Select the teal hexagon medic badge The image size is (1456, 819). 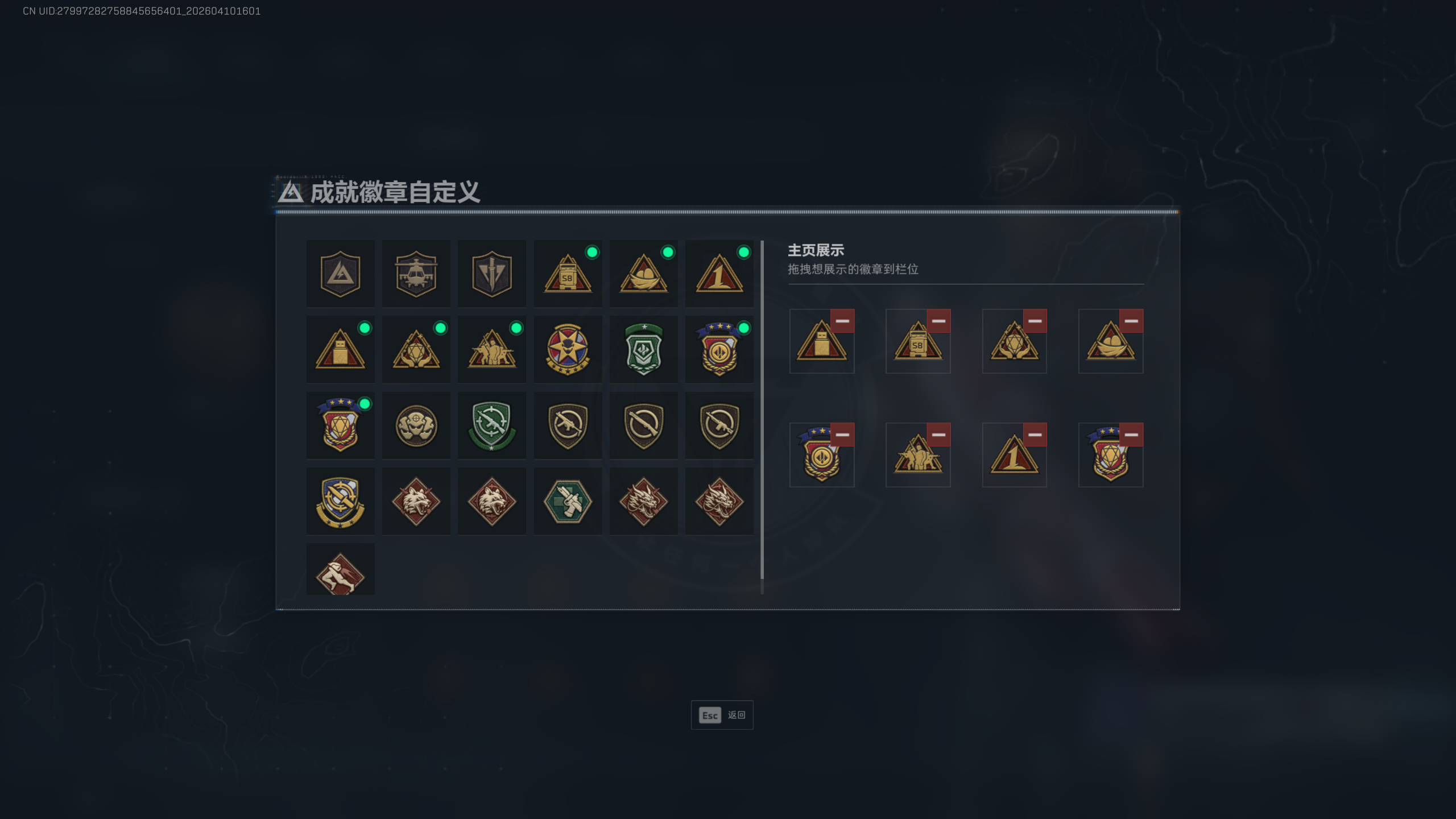[568, 501]
